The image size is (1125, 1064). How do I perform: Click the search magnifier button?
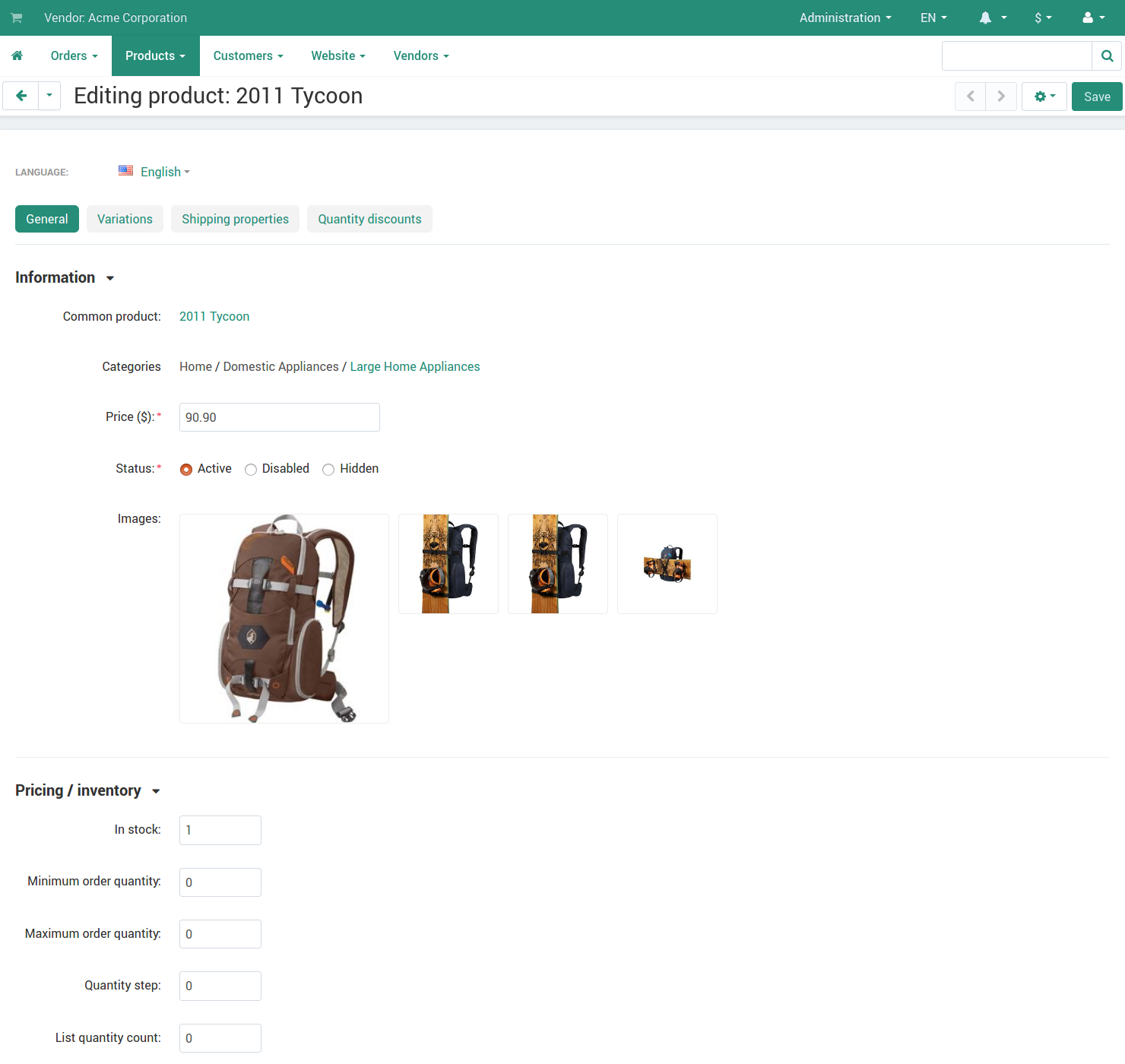coord(1107,56)
